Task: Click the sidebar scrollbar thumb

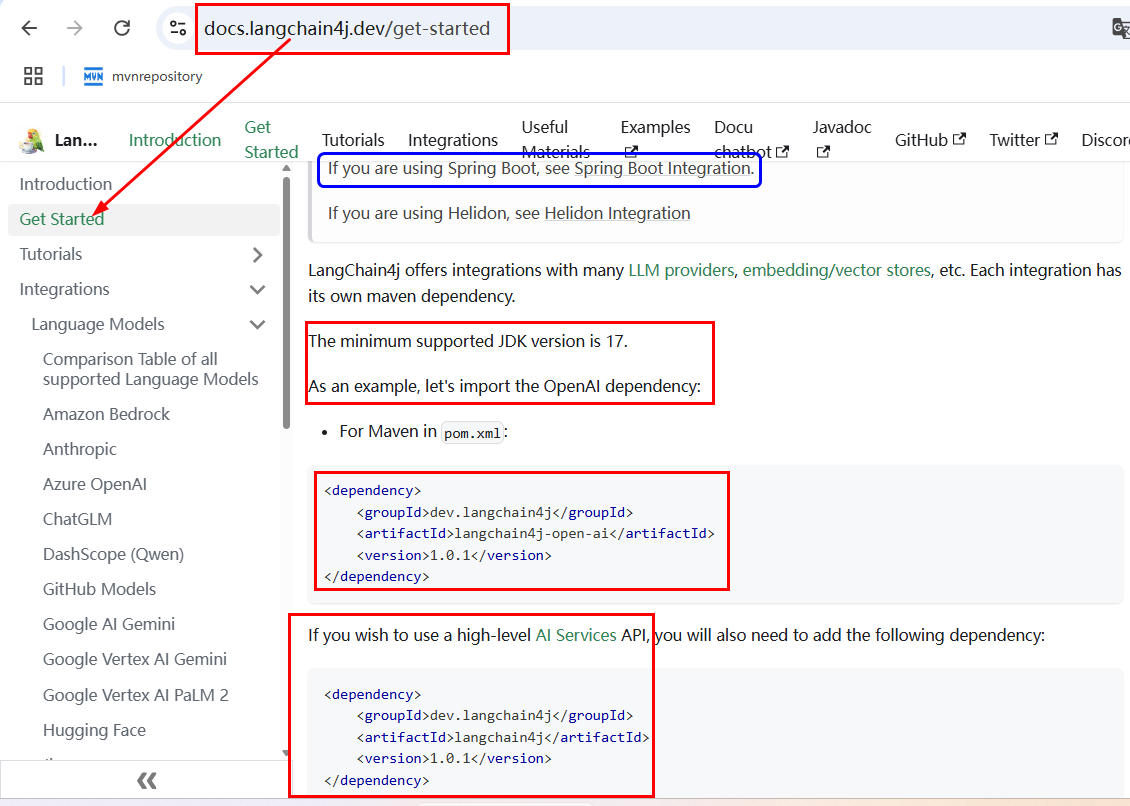Action: (x=286, y=304)
